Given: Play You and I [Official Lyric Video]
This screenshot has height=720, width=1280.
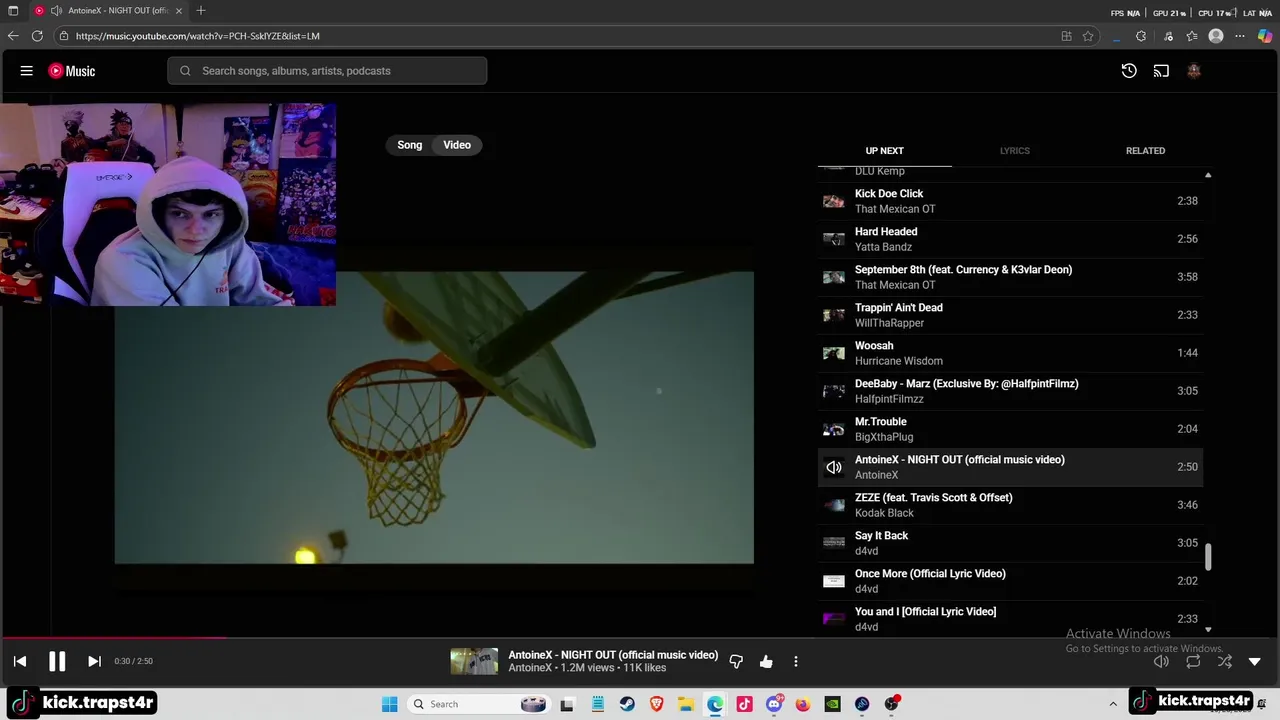Looking at the screenshot, I should 1010,619.
